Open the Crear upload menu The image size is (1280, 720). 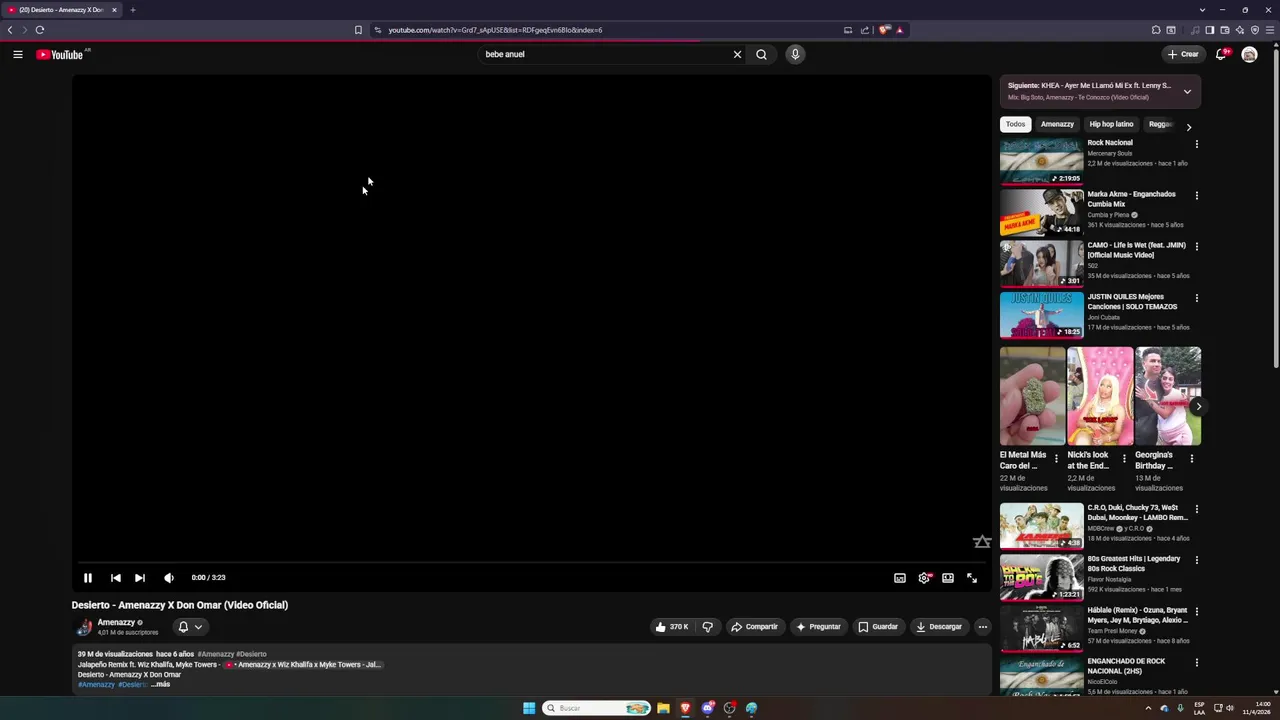(1183, 54)
